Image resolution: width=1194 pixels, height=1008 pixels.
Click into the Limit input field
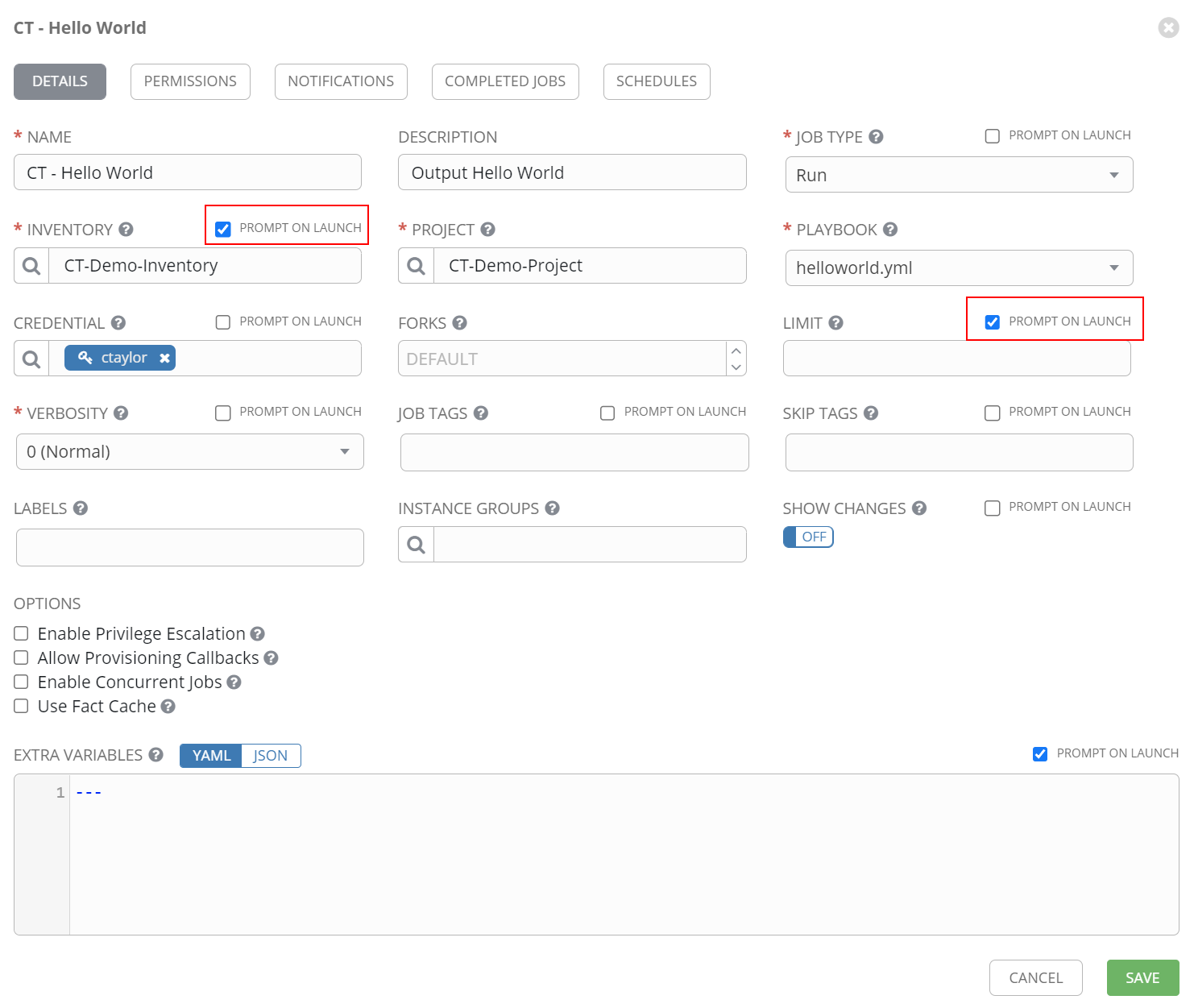(956, 359)
